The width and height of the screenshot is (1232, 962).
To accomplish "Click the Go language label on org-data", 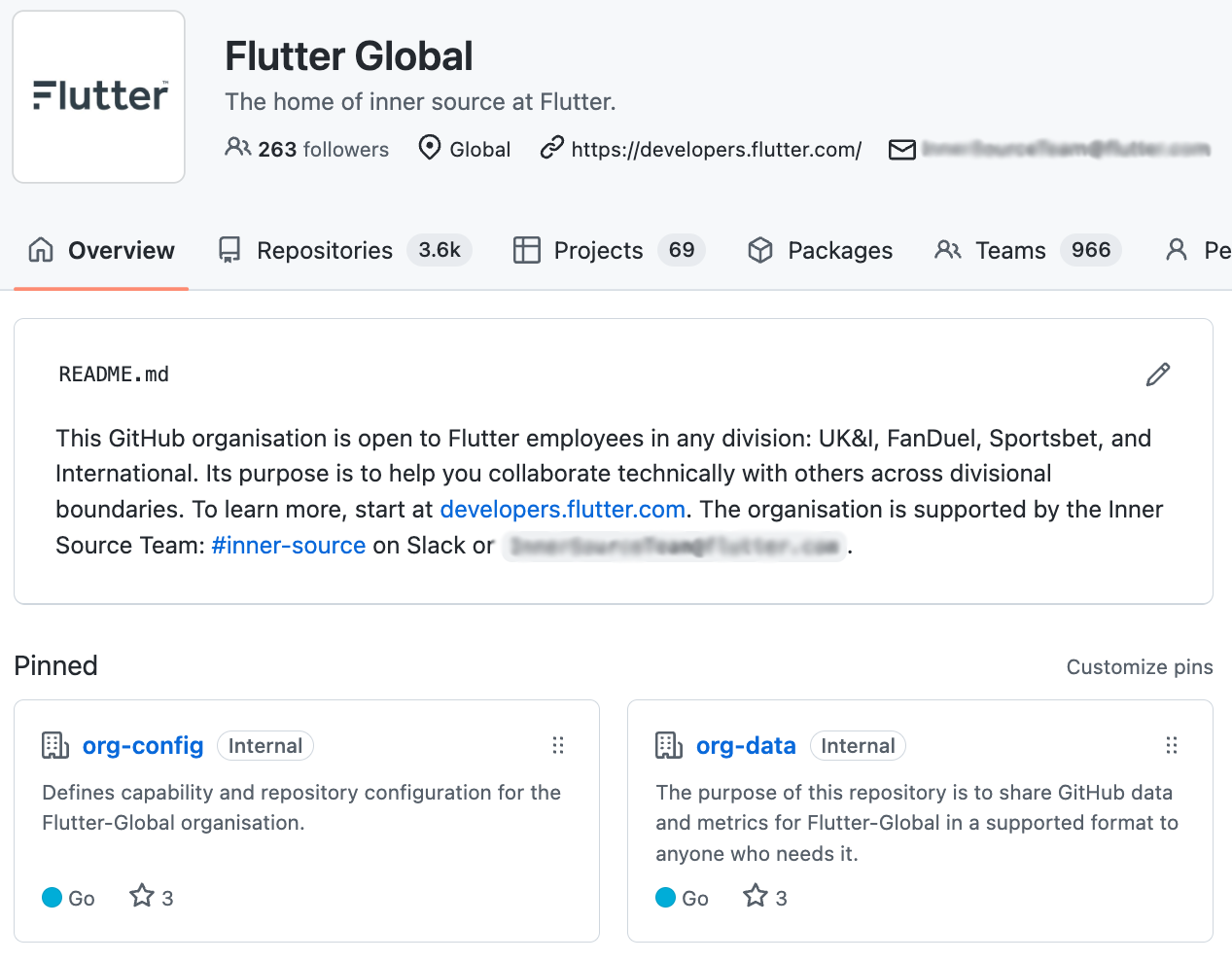I will tap(695, 899).
